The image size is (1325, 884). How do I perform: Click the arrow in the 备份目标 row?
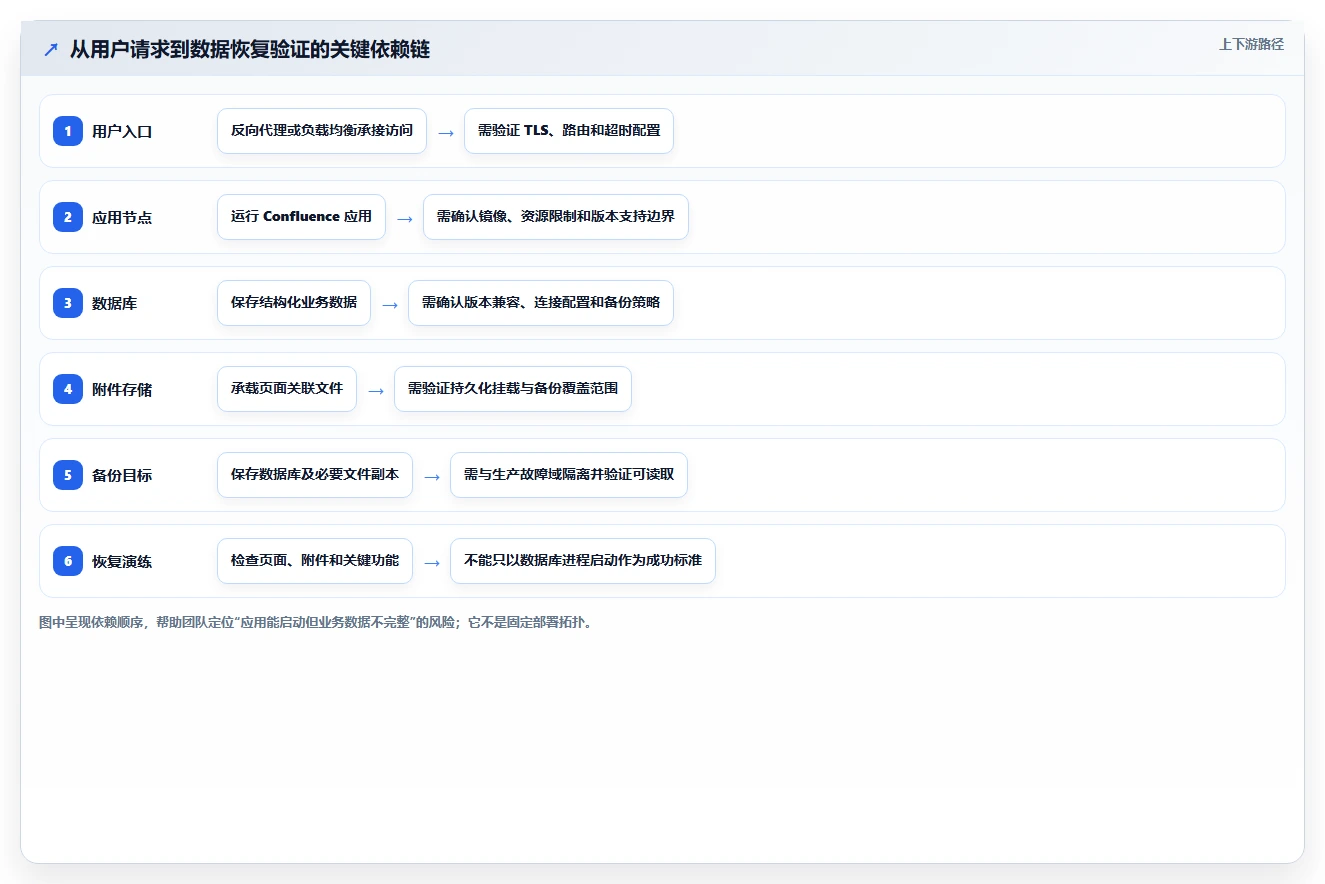pos(432,476)
